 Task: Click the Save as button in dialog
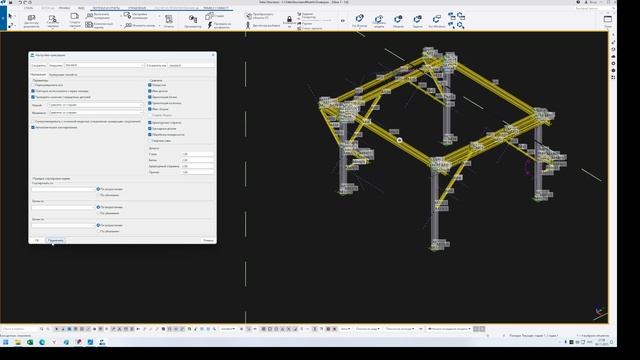pos(156,65)
